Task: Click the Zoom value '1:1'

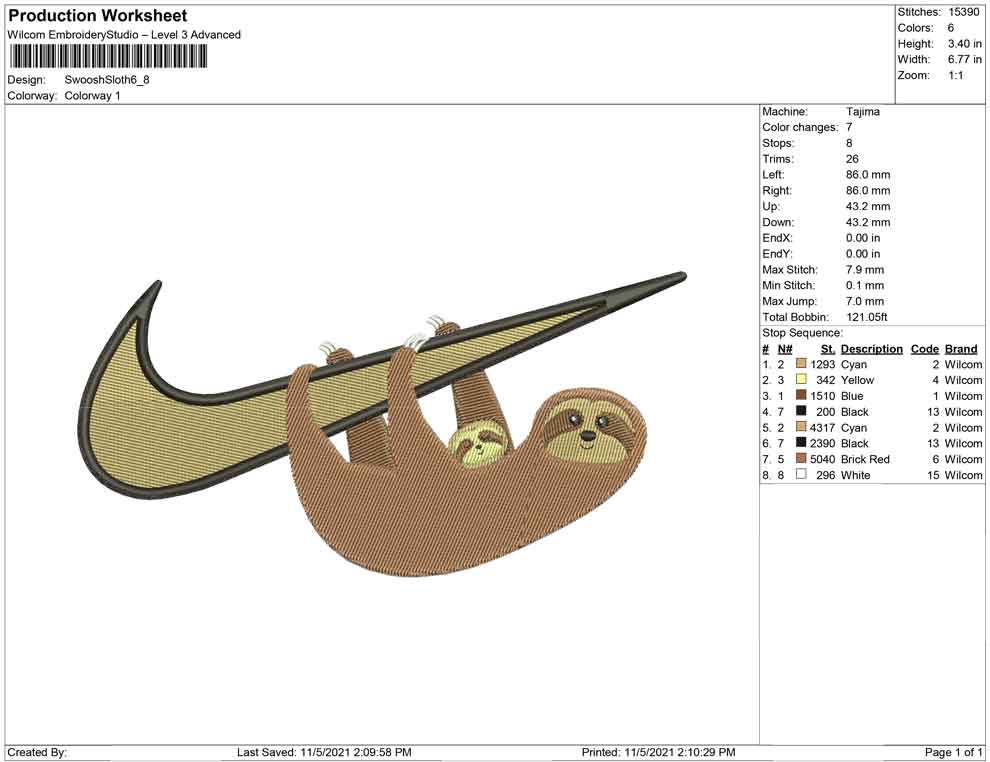Action: point(956,75)
